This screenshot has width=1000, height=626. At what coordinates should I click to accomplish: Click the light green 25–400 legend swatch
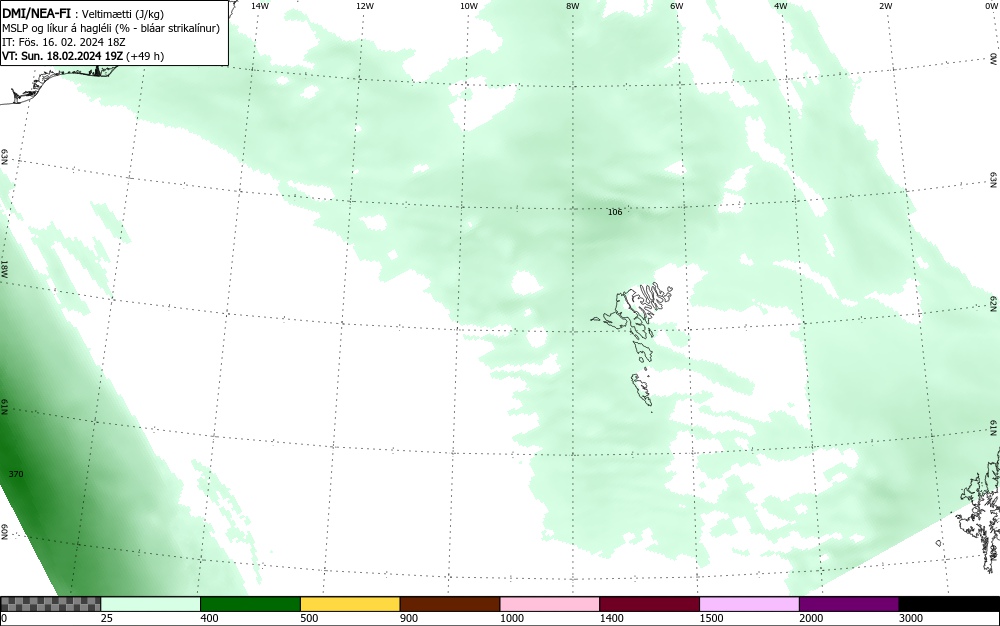point(151,604)
